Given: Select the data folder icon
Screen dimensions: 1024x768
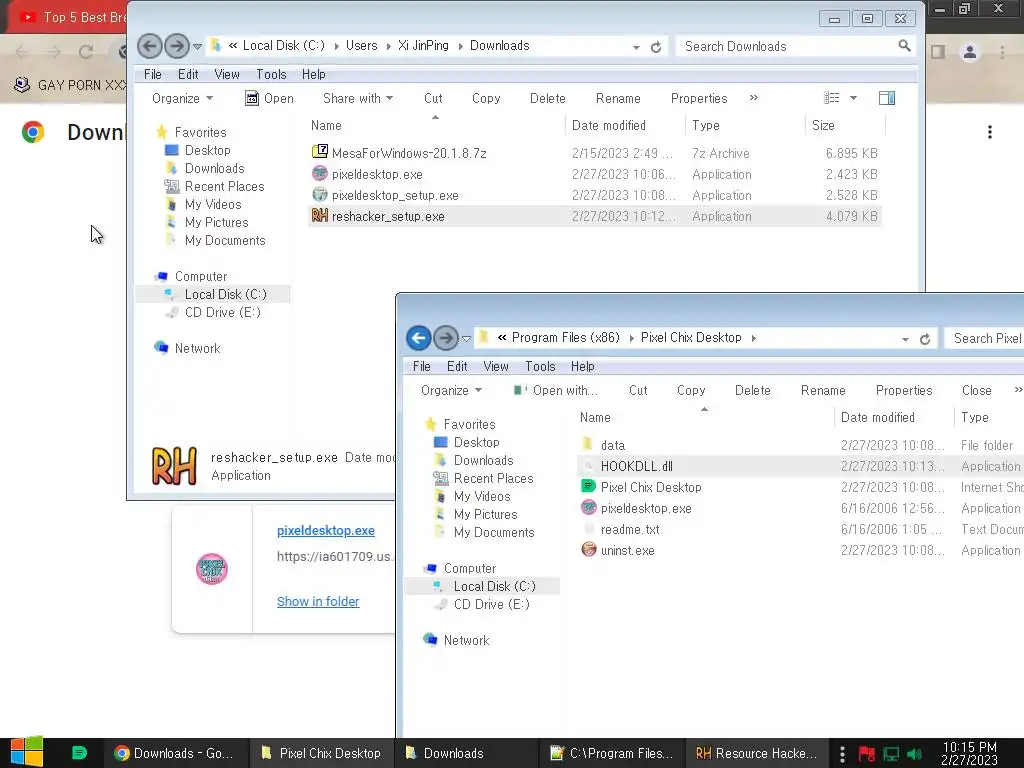Looking at the screenshot, I should click(x=588, y=445).
